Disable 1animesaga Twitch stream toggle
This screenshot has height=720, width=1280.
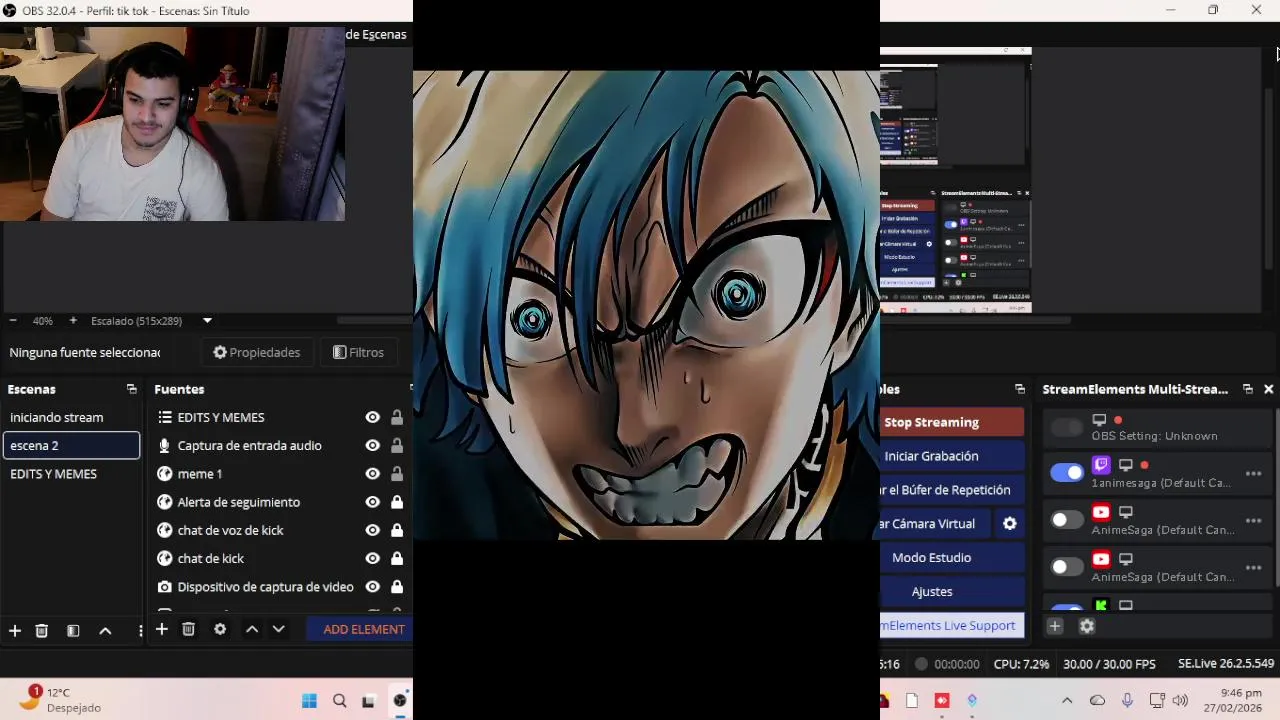[1067, 473]
